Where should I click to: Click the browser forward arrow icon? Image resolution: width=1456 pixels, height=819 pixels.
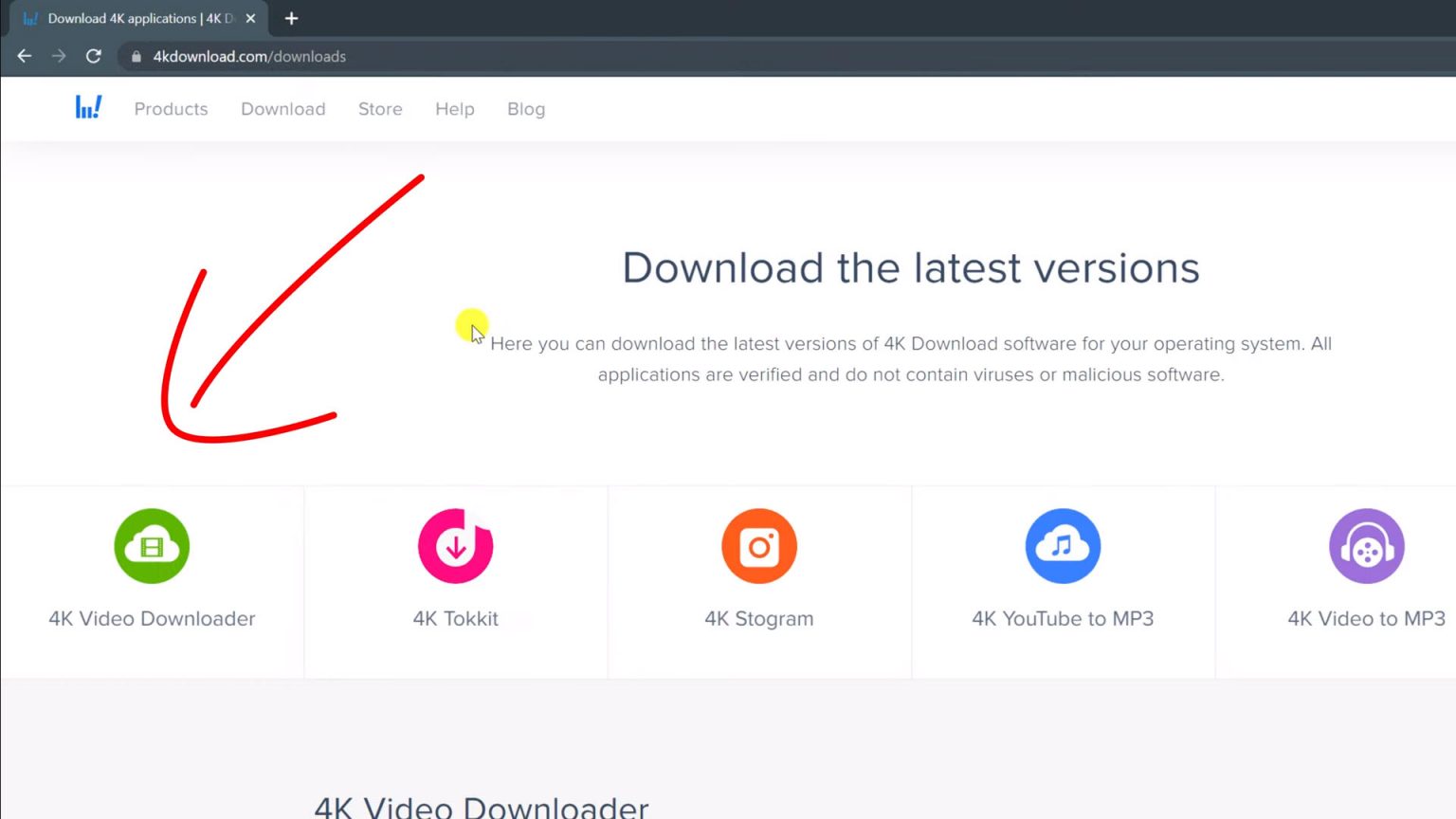59,56
